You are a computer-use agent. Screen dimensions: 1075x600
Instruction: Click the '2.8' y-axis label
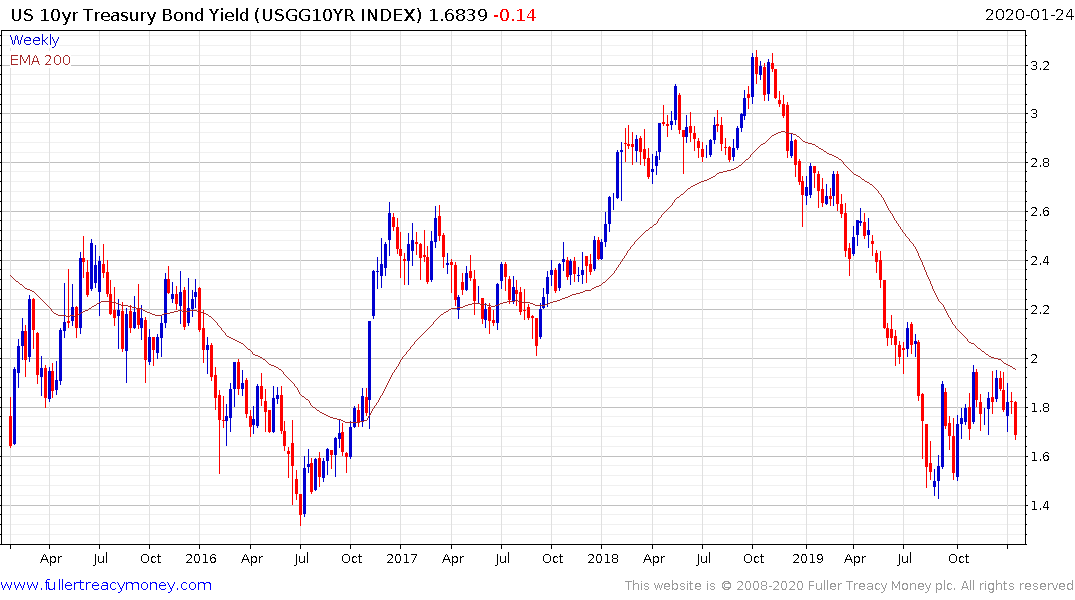(x=1040, y=163)
